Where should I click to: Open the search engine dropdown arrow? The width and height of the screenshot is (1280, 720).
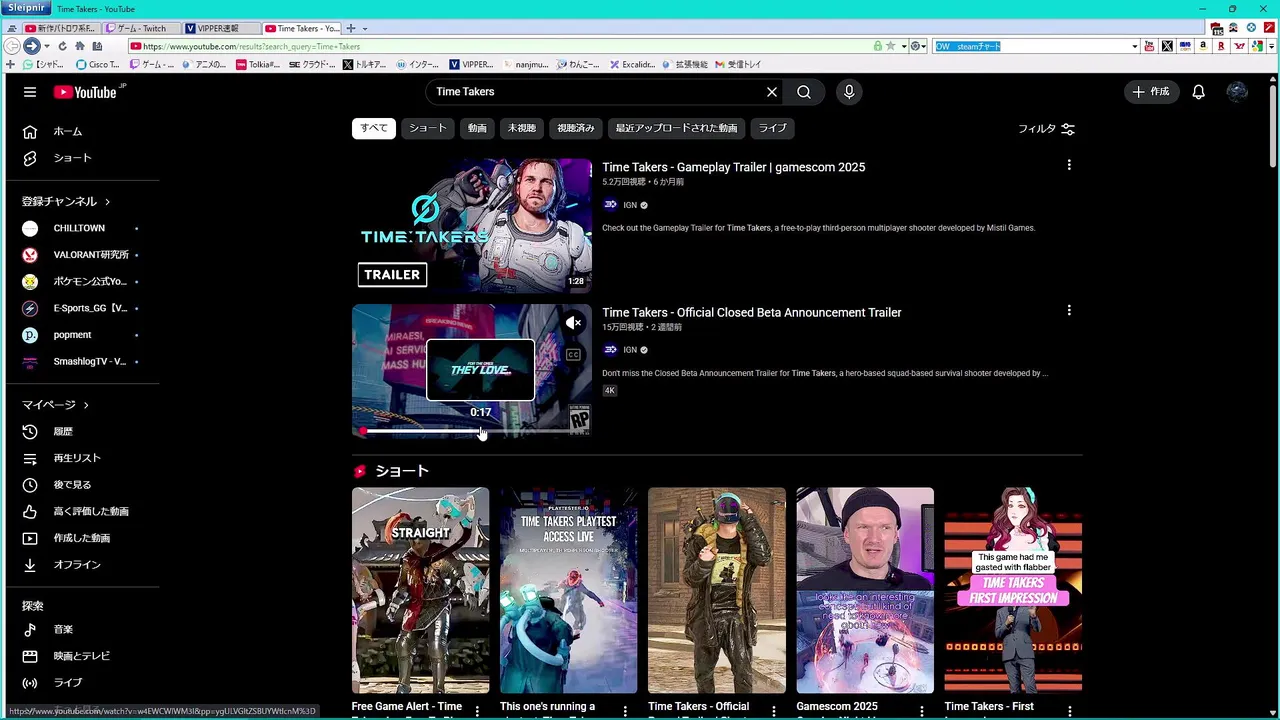[x=1134, y=46]
